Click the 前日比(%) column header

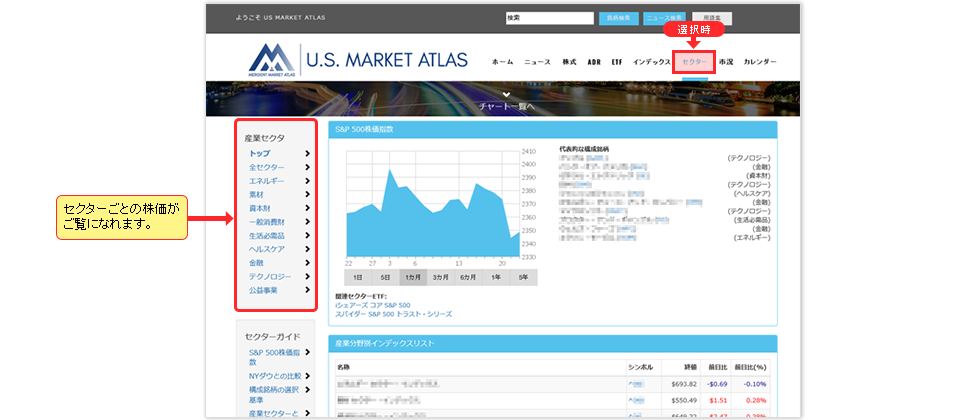click(x=750, y=367)
